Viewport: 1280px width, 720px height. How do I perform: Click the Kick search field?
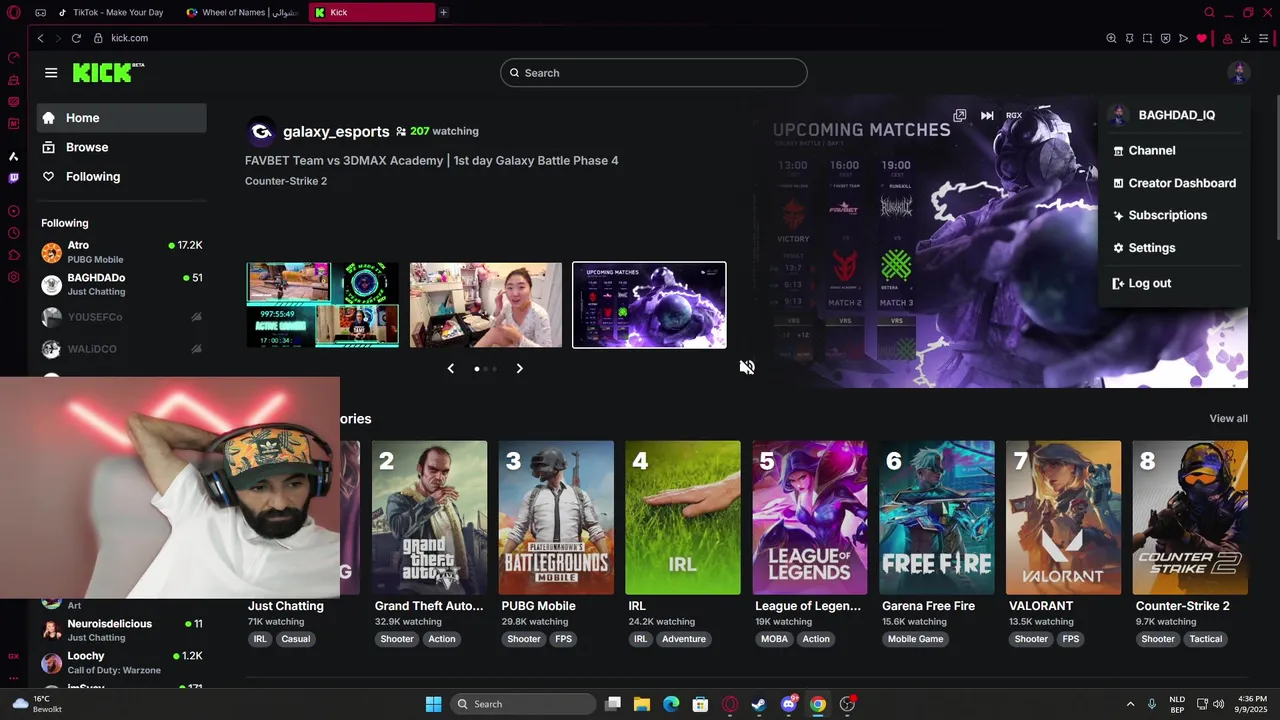(654, 73)
